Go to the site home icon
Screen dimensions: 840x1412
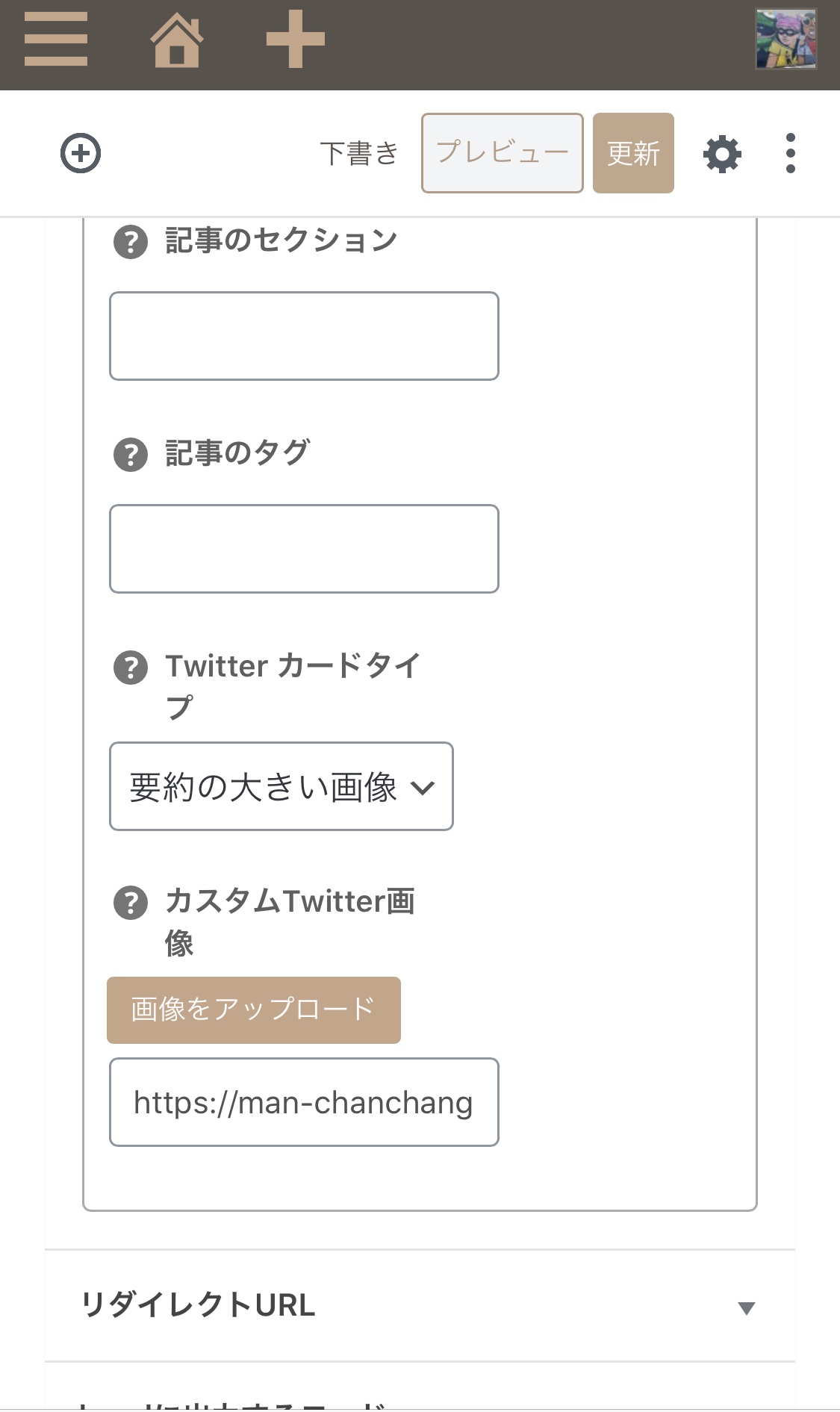(177, 41)
